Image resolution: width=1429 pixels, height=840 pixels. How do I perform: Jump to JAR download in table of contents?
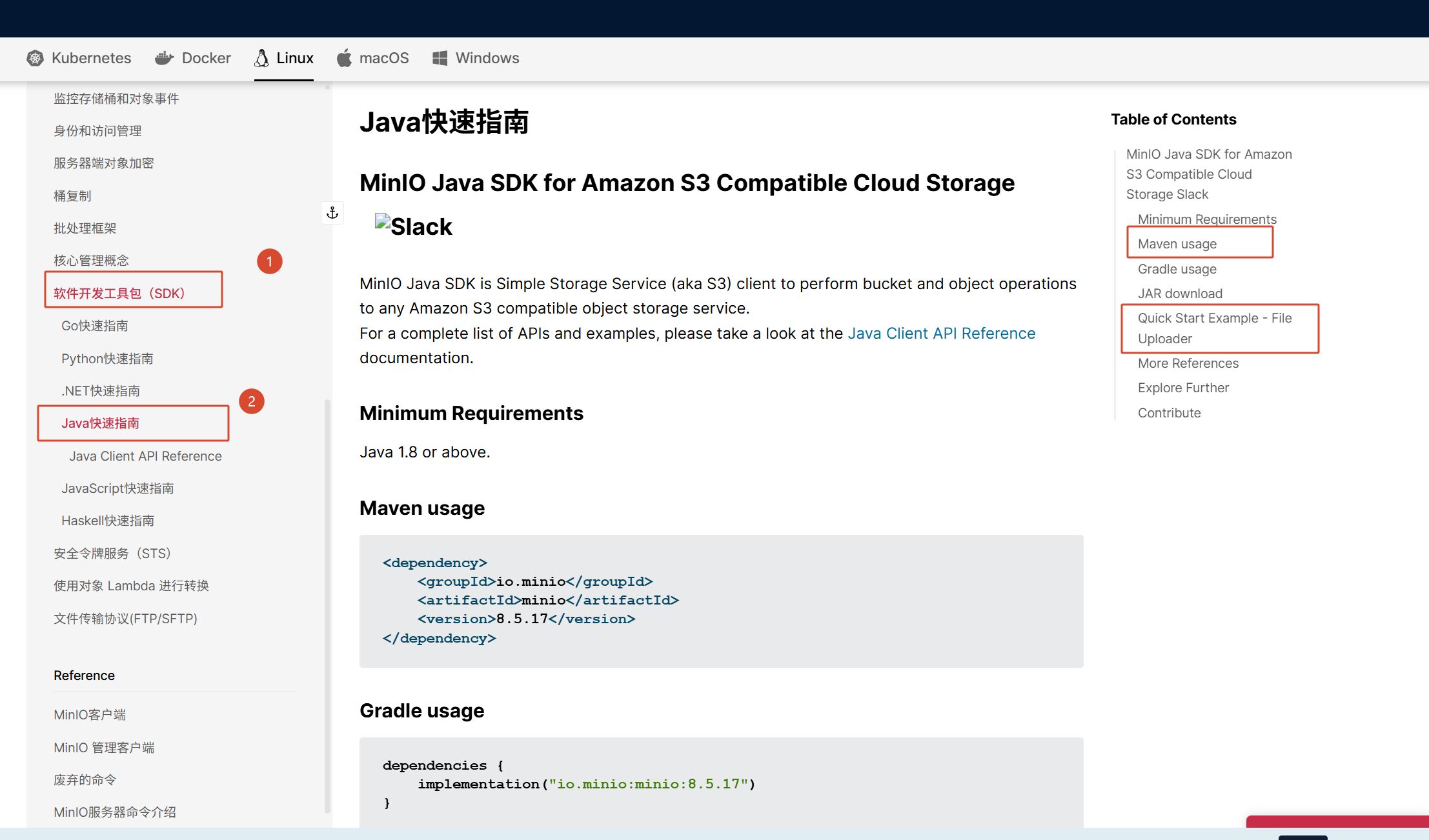1180,294
